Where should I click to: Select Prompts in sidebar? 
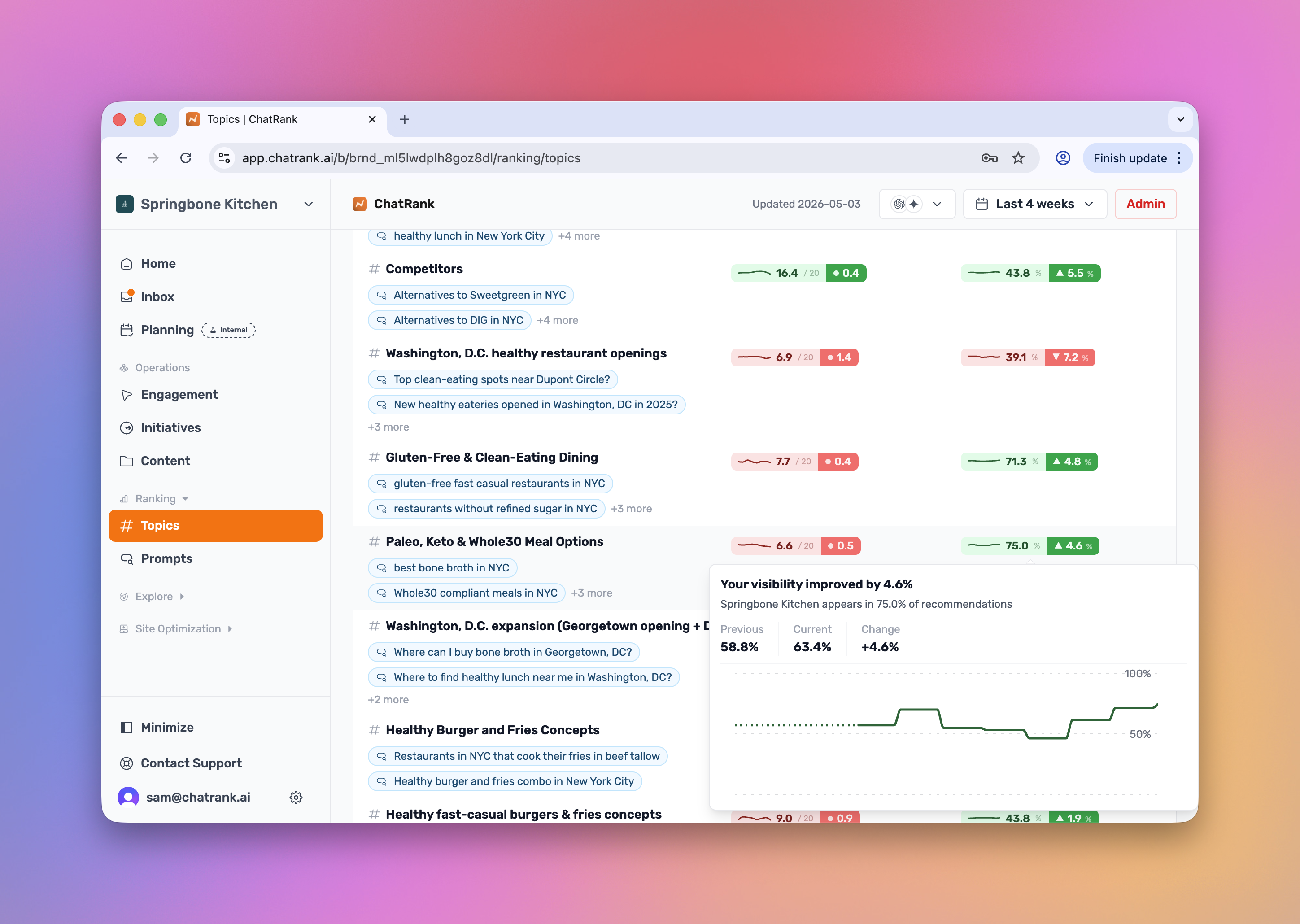216,558
